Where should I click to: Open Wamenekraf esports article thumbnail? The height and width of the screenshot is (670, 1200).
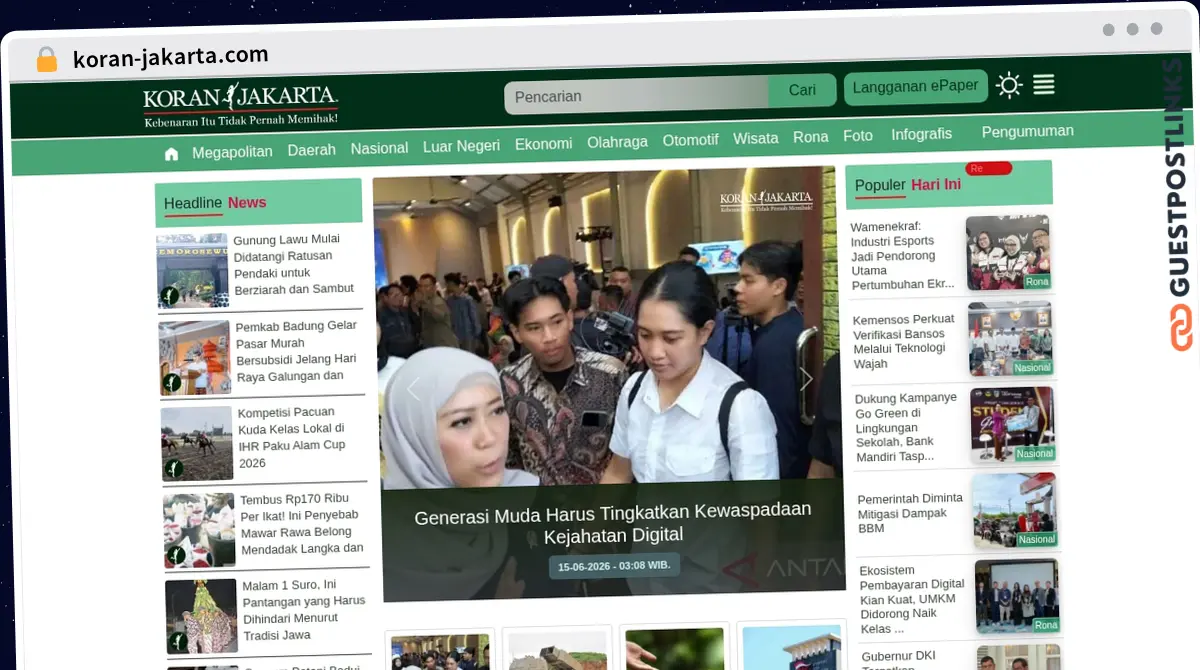[1008, 253]
